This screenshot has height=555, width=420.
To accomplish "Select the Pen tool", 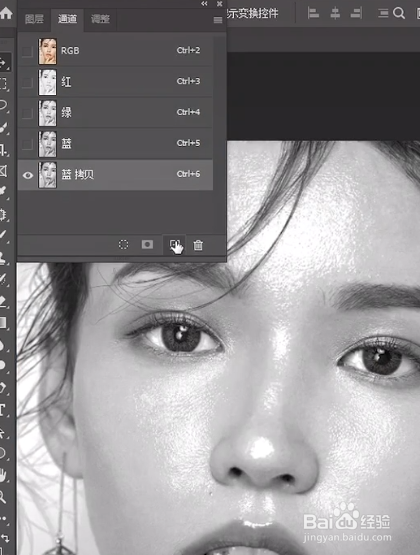I will pos(3,388).
